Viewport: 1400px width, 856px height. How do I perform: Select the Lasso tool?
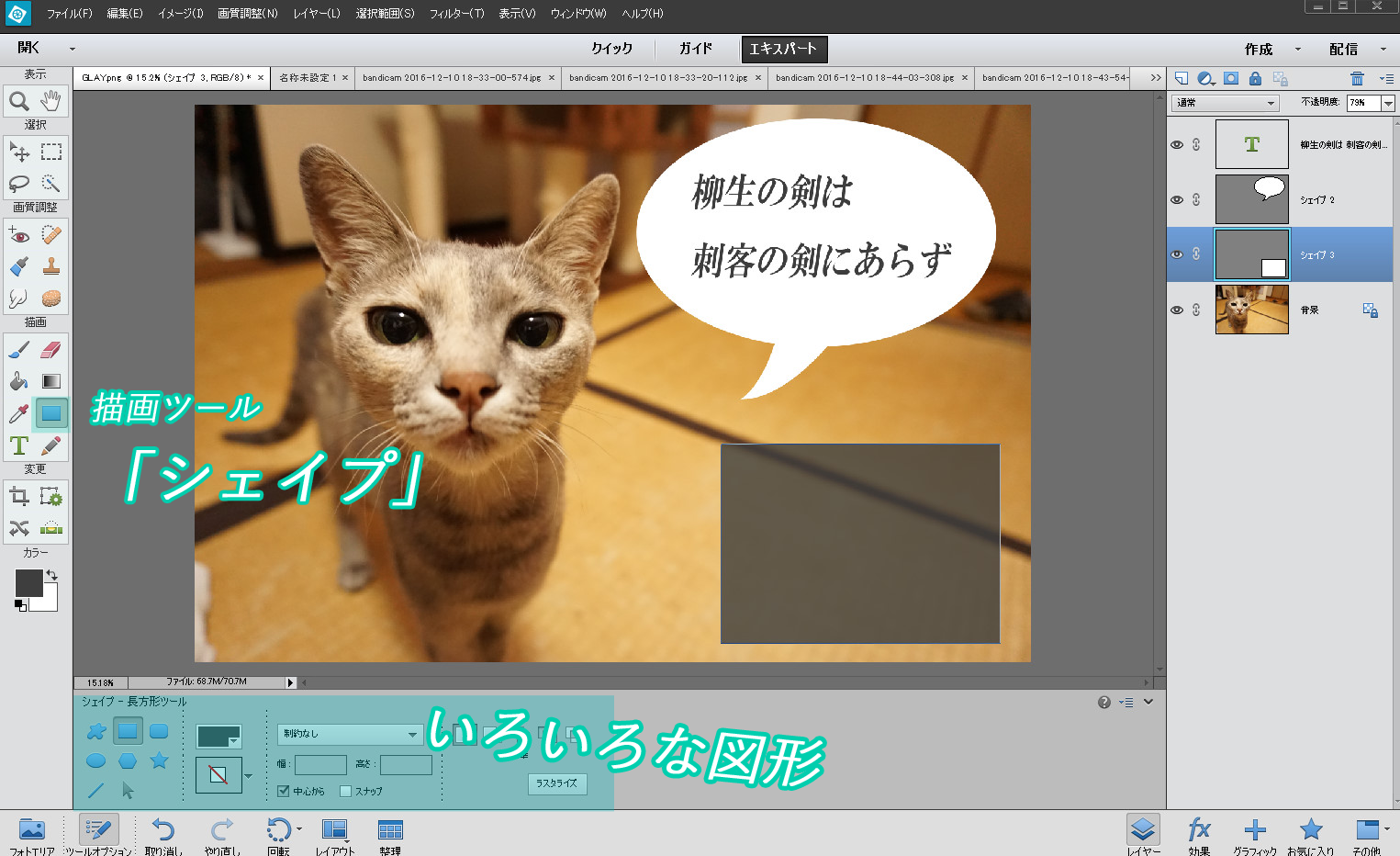click(18, 183)
